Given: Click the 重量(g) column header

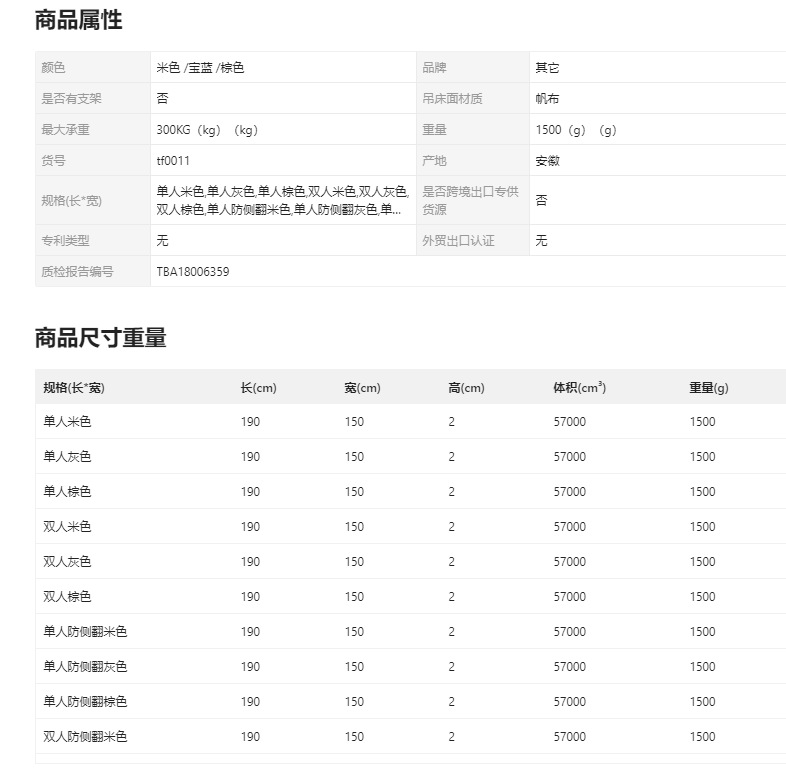Looking at the screenshot, I should coord(709,387).
